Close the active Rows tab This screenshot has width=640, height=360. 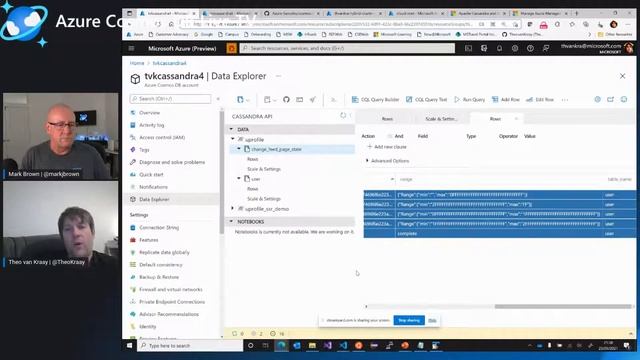516,119
